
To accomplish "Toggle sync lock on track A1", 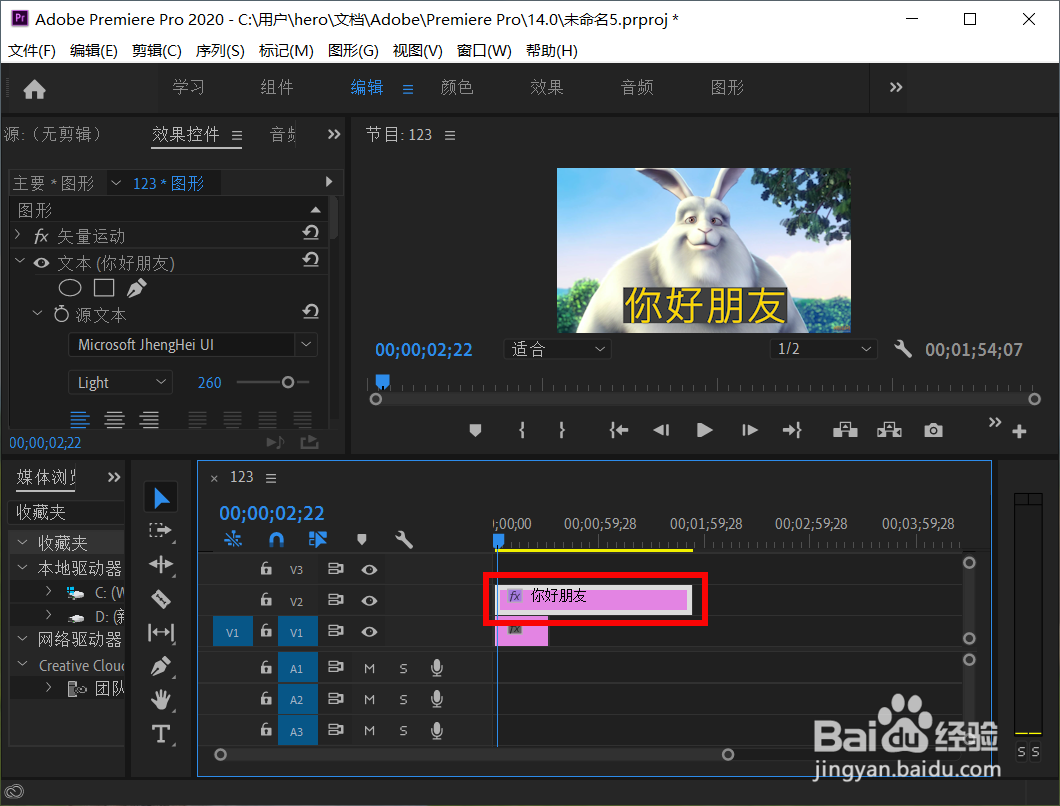I will [335, 667].
